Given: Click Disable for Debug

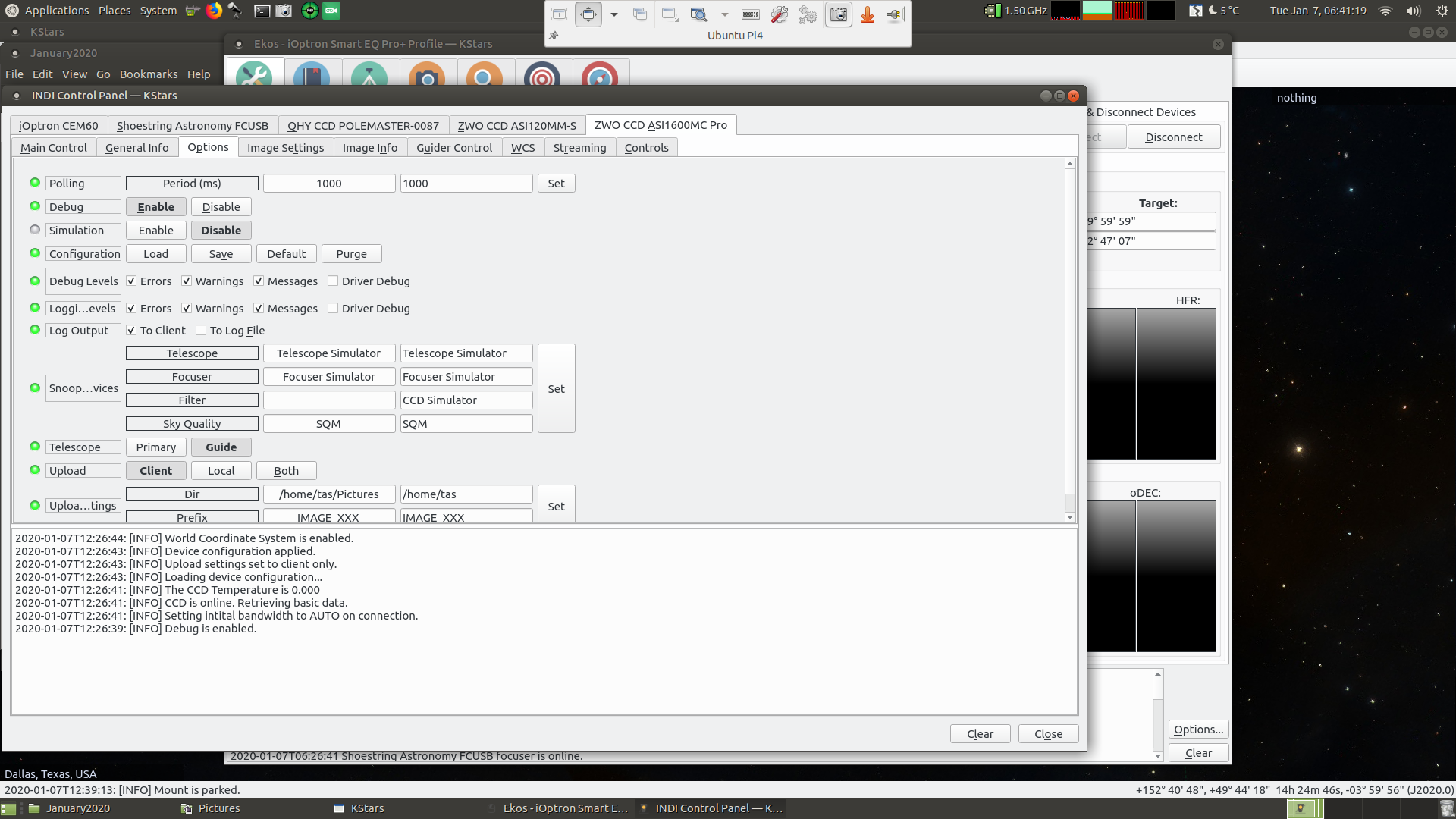Looking at the screenshot, I should (x=221, y=206).
